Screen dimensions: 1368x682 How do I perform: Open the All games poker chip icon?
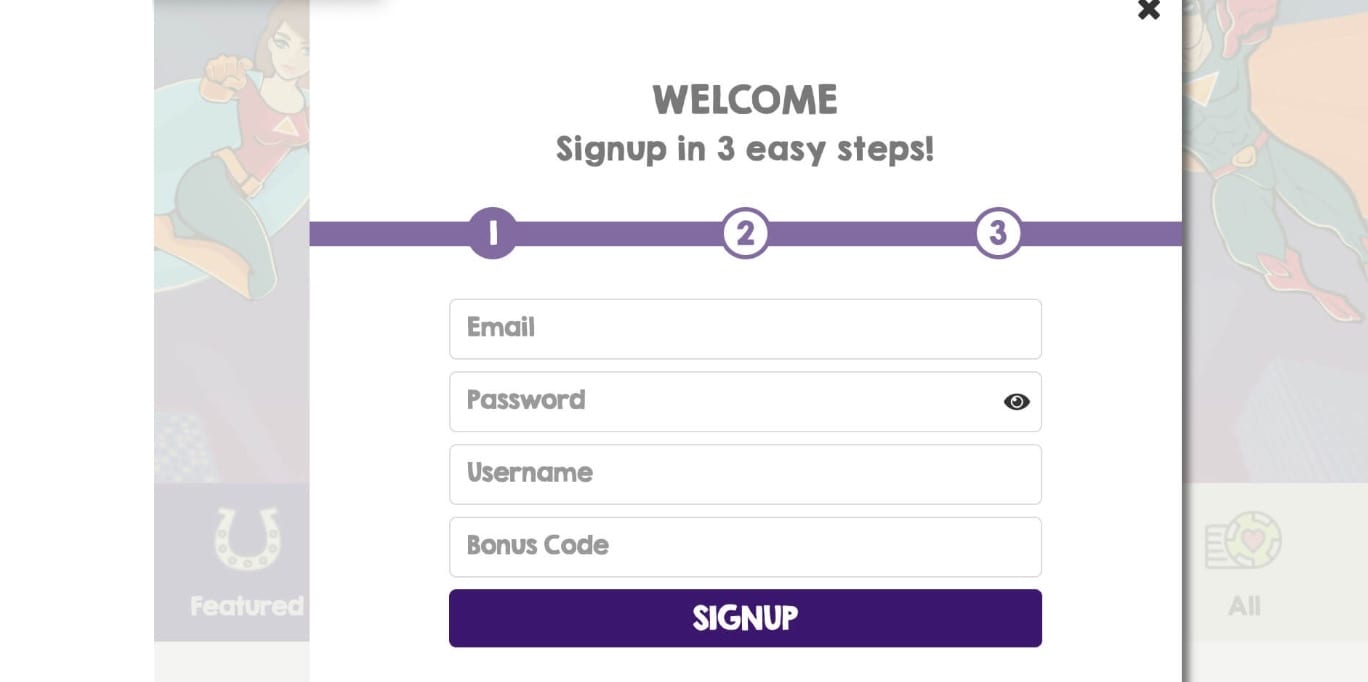1243,540
